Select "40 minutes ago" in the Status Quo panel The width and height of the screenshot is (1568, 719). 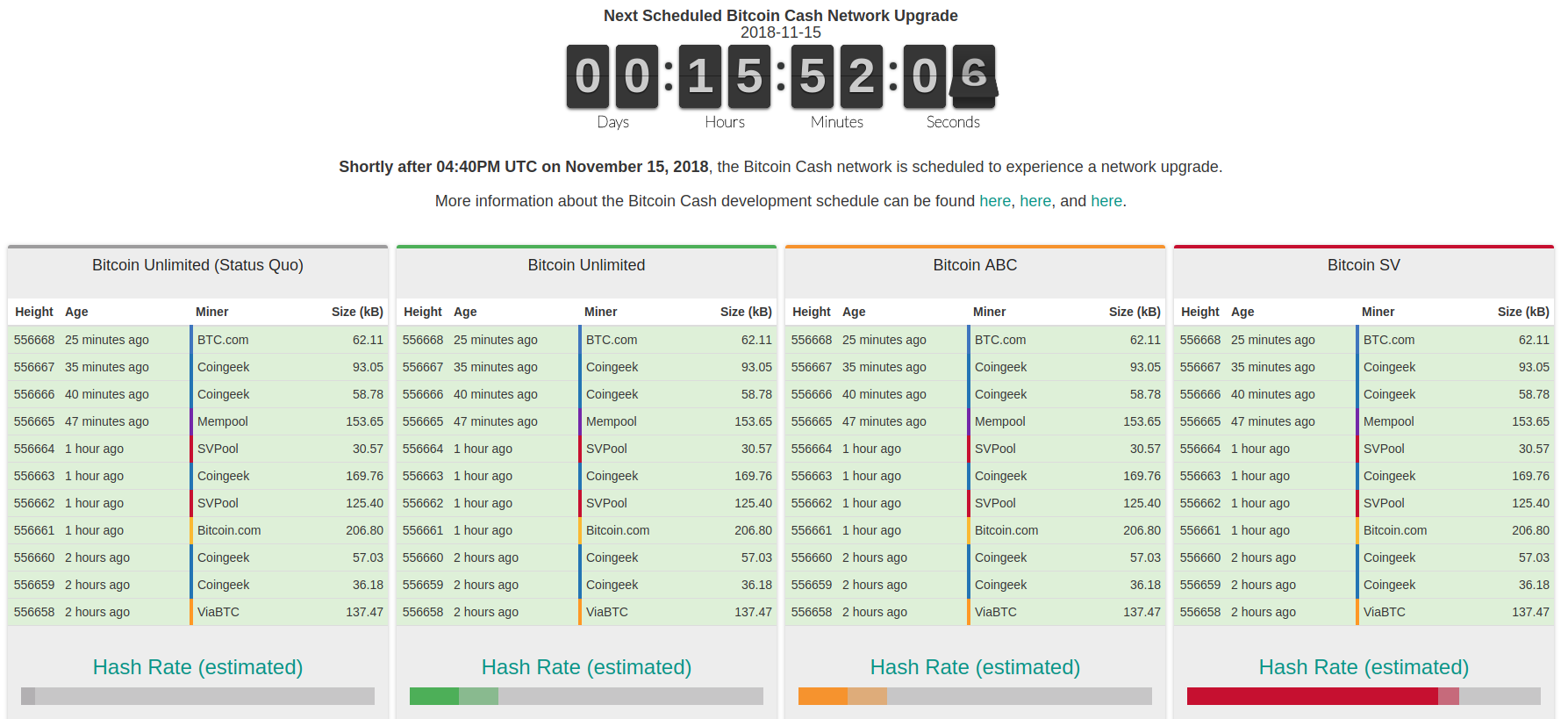tap(107, 394)
